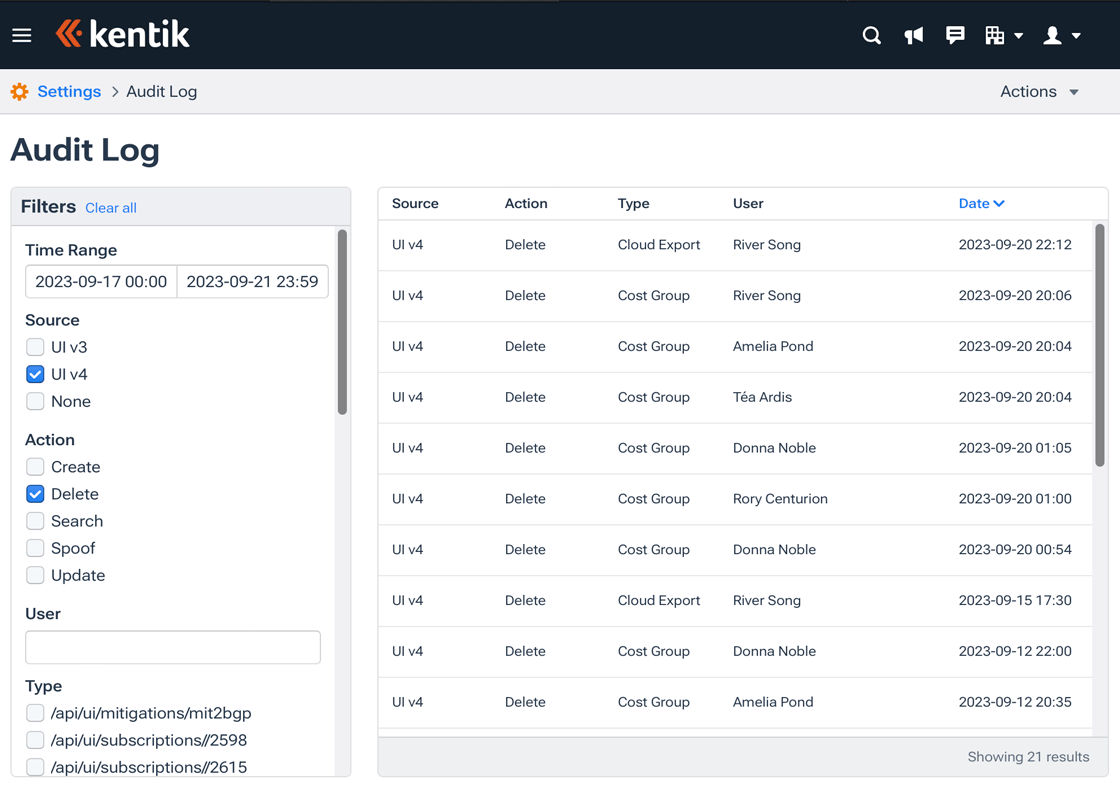1120x786 pixels.
Task: Open Settings from the breadcrumb
Action: (x=70, y=91)
